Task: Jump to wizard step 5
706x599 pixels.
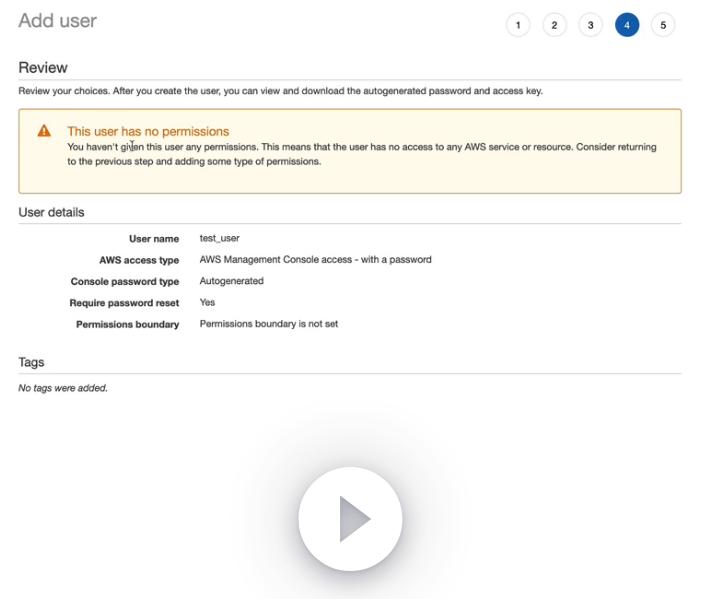Action: coord(663,25)
